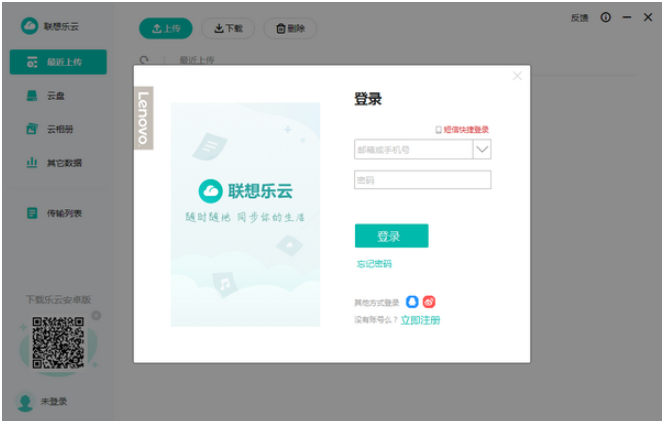Image resolution: width=663 pixels, height=421 pixels.
Task: Click the 联想乐云 cloud logo in the sidebar
Action: [x=30, y=26]
